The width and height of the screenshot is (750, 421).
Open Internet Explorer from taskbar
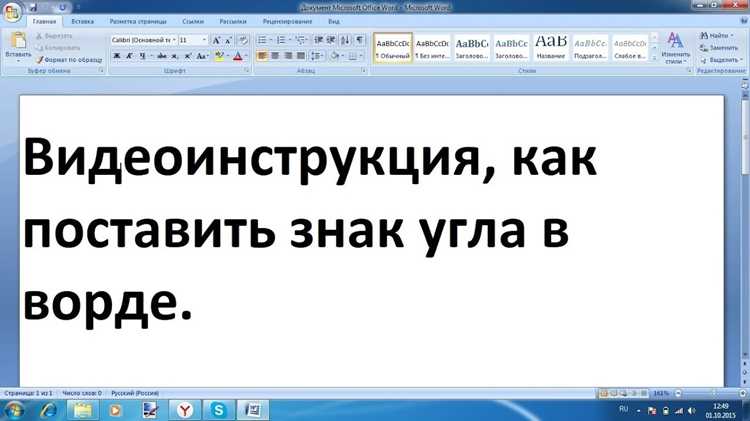48,410
